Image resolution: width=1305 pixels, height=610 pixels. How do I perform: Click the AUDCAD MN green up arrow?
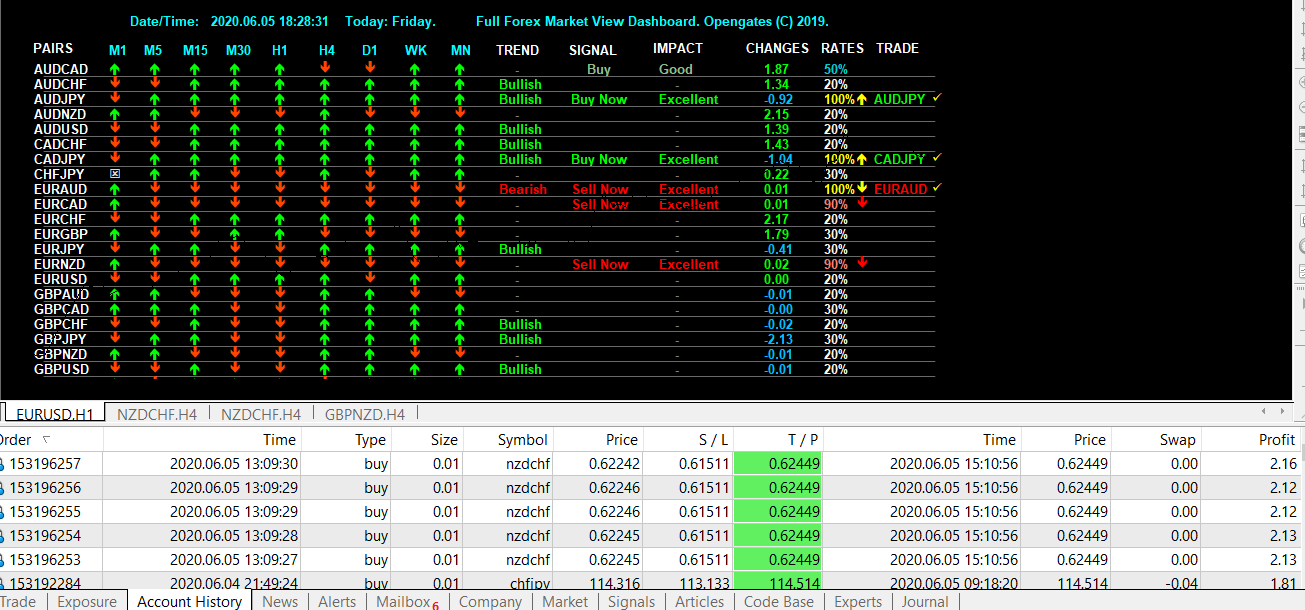pos(459,70)
